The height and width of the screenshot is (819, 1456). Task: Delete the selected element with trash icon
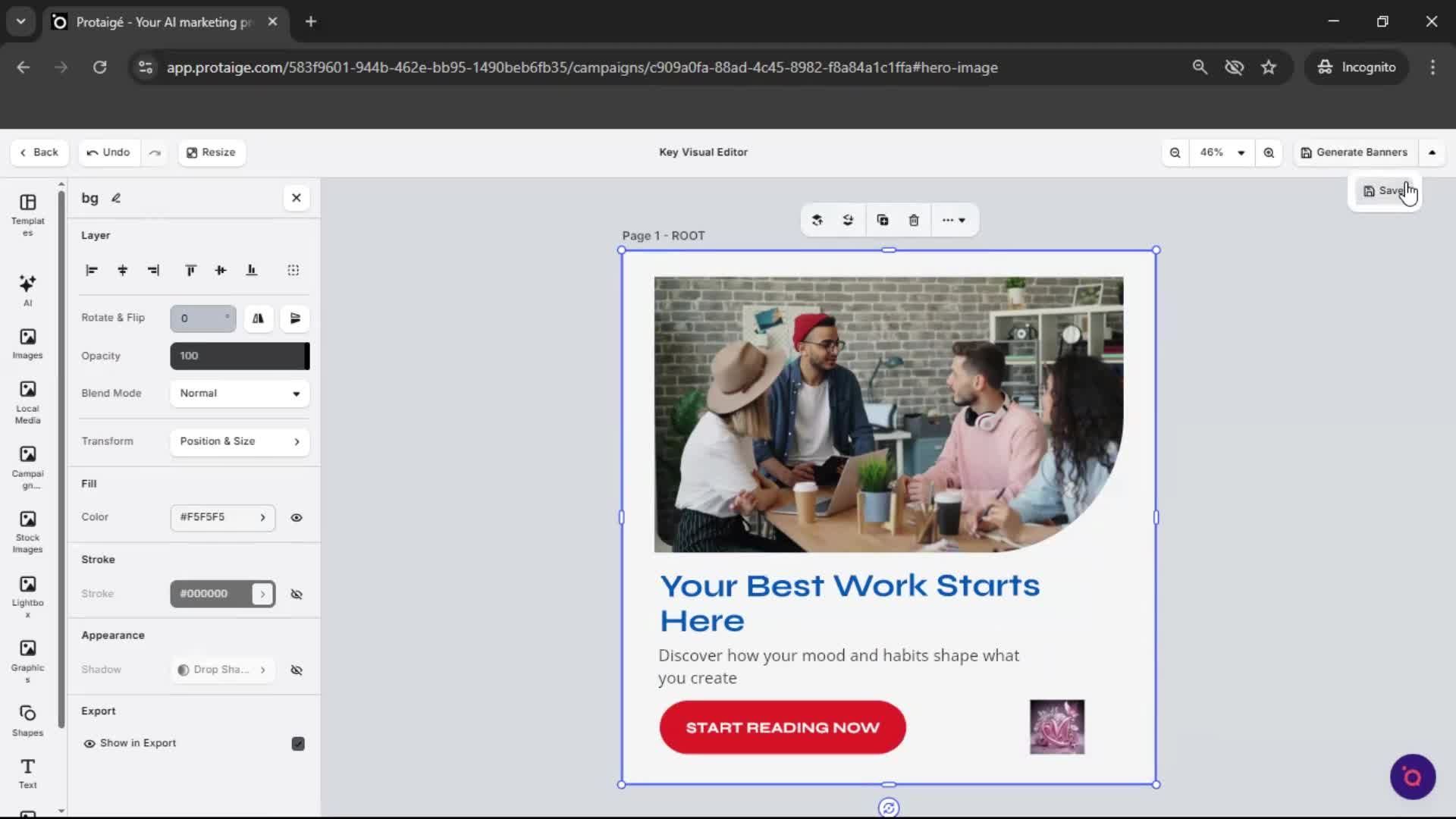point(914,220)
